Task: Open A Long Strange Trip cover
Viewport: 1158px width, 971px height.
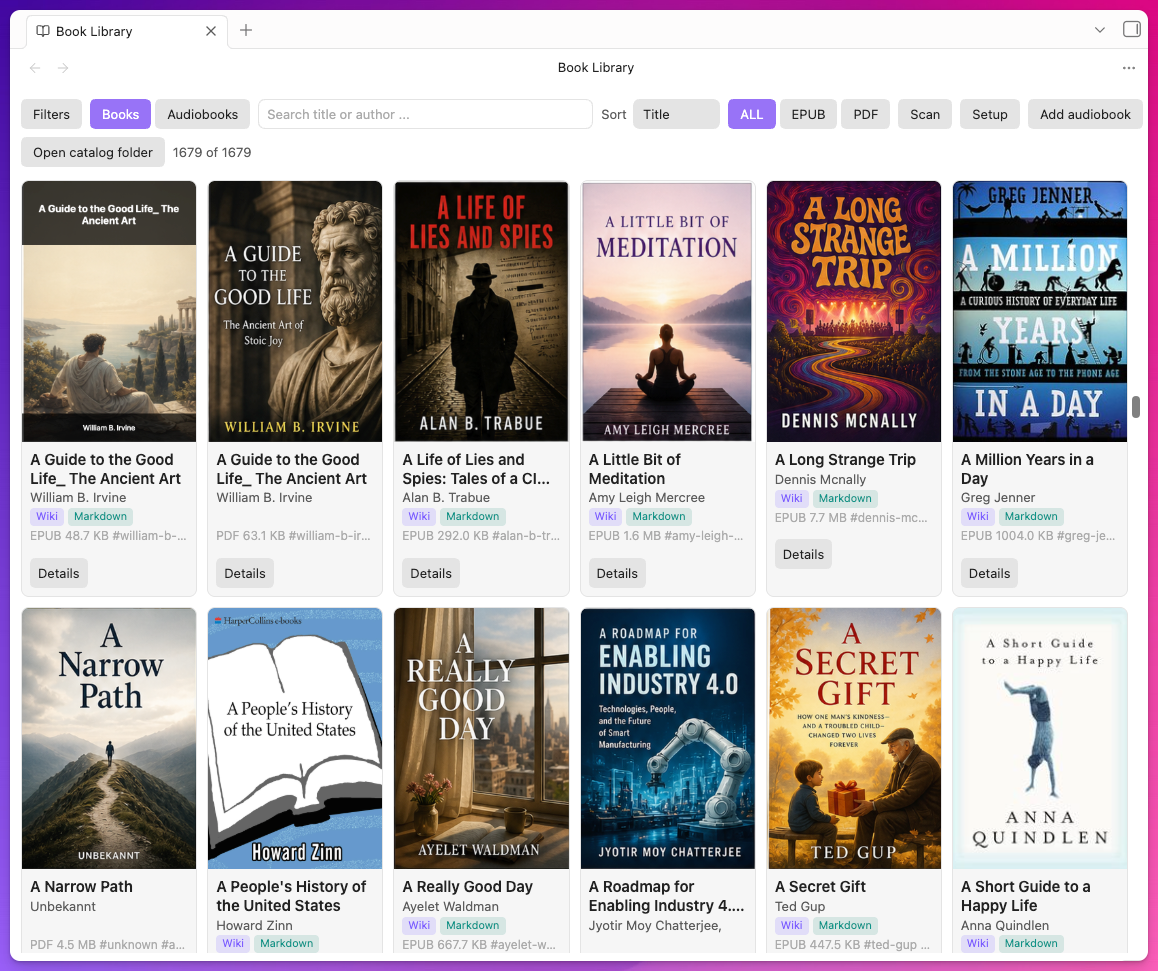Action: [x=854, y=312]
